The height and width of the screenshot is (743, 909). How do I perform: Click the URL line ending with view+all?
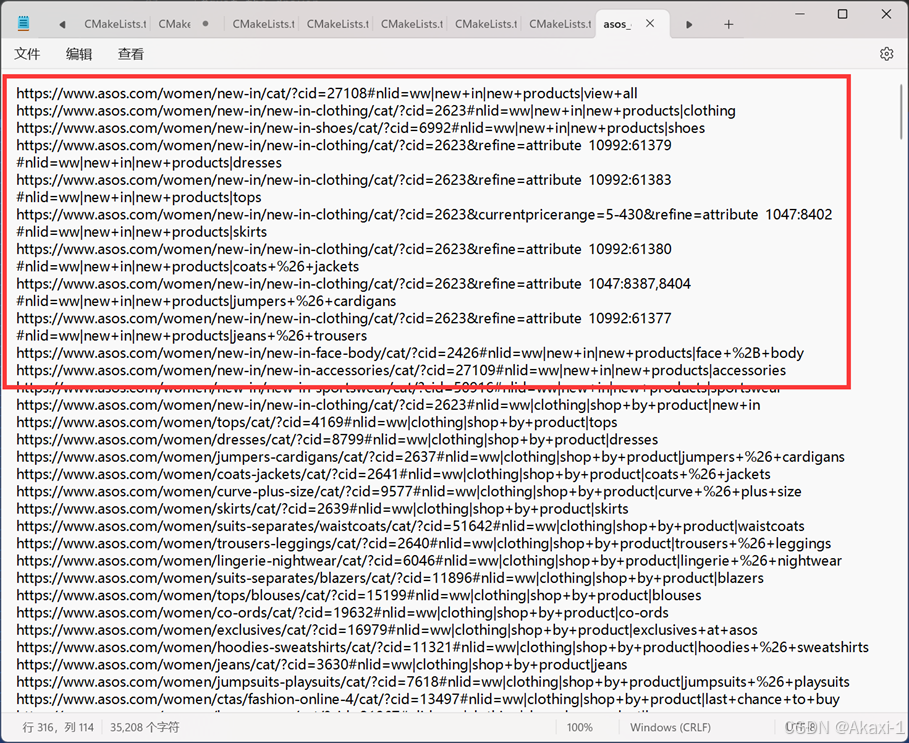pos(327,93)
